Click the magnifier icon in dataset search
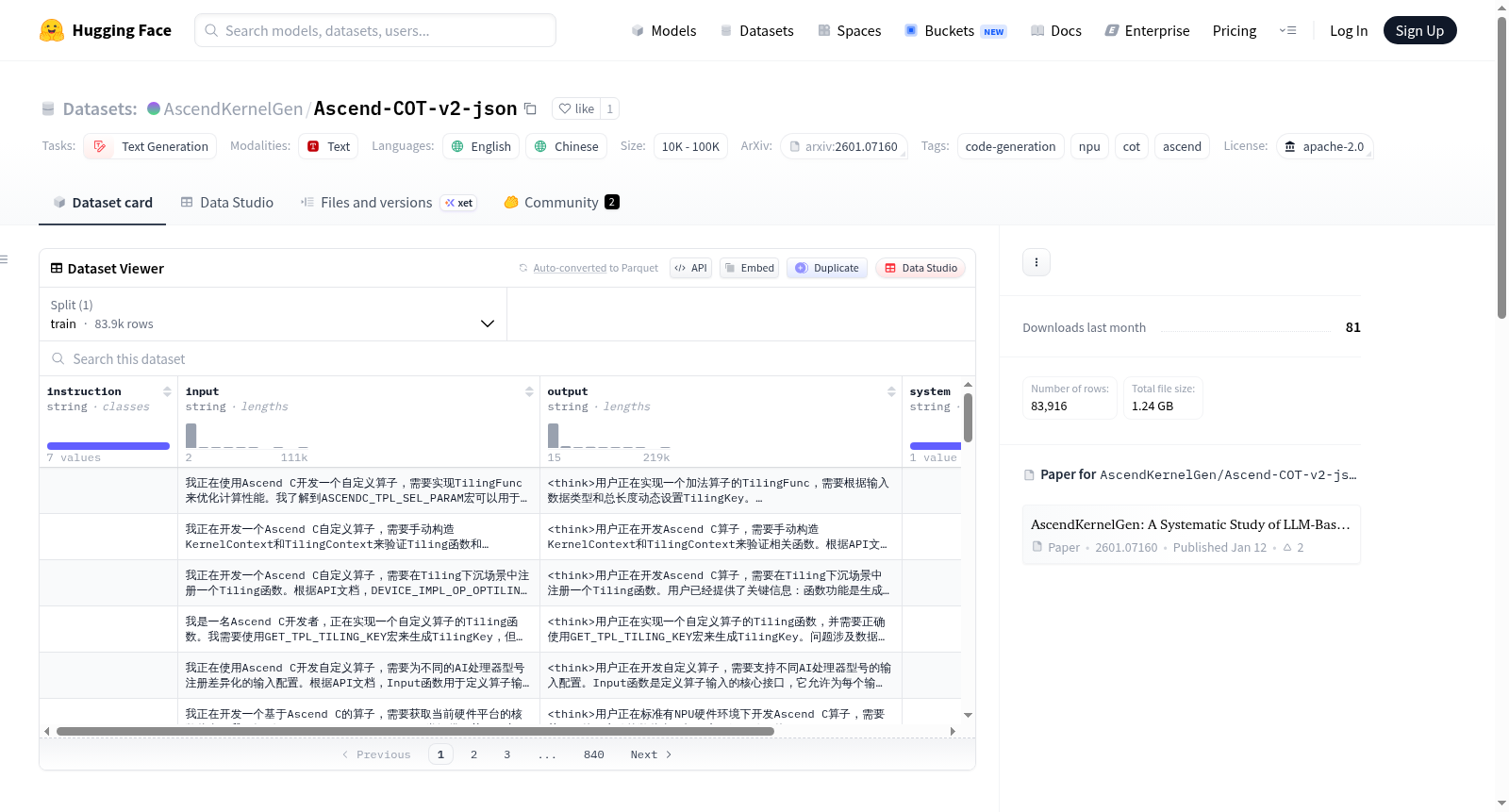This screenshot has width=1509, height=812. [58, 358]
